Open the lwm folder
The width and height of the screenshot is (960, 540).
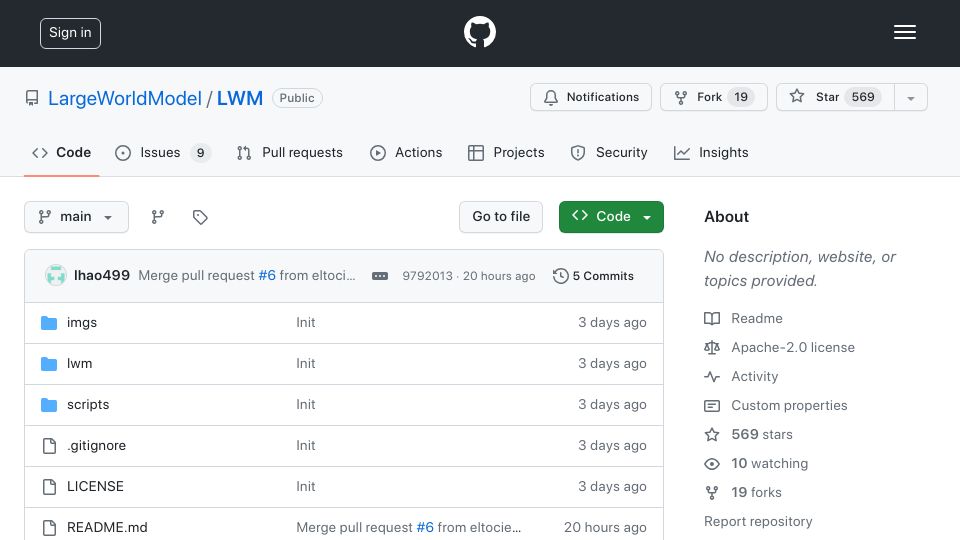(80, 364)
